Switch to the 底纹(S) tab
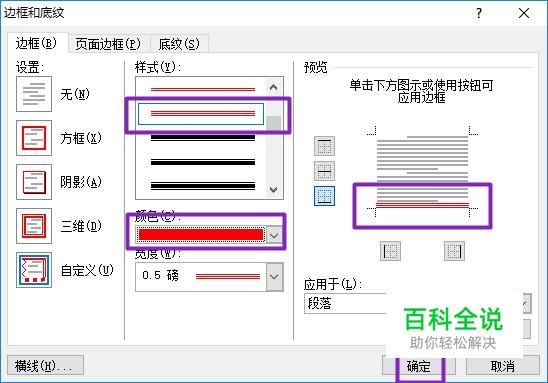 [x=179, y=44]
